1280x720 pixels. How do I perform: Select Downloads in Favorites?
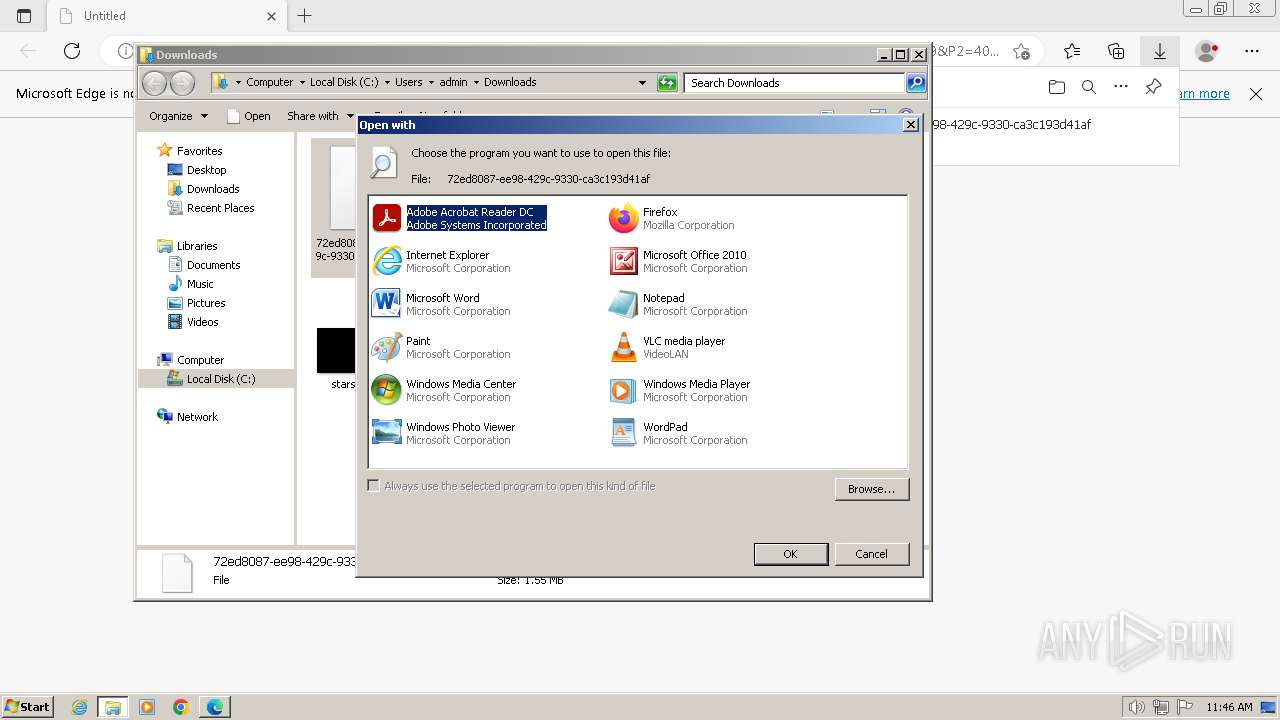[x=213, y=189]
